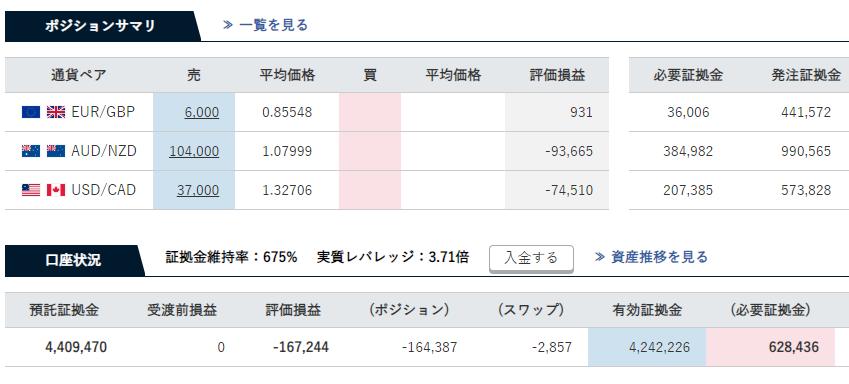Click the New Zealand flag icon
Viewport: 849px width, 384px height.
56,151
